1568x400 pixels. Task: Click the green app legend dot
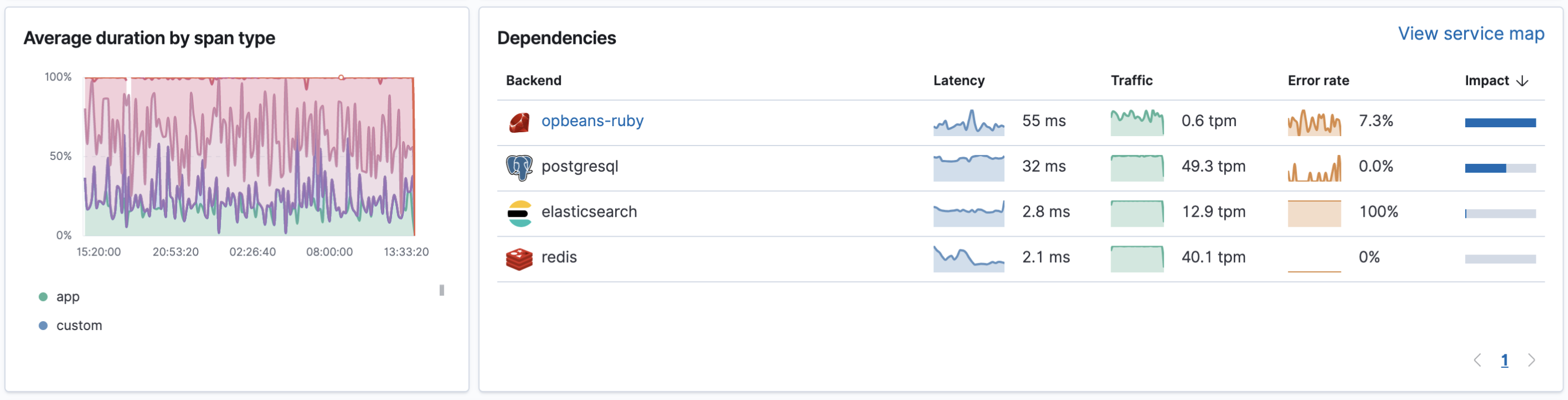point(43,297)
